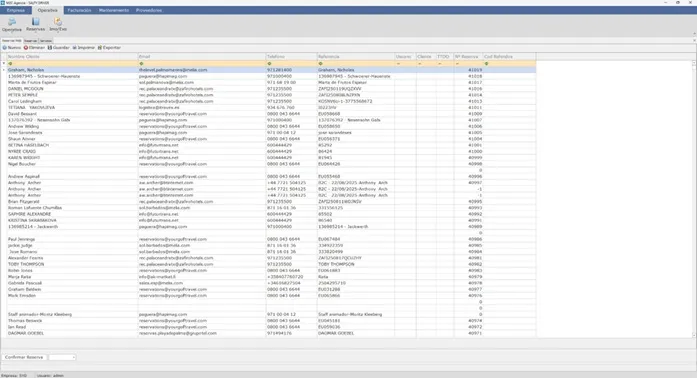Click the filter operator under Usuario column
697x378 pixels.
398,64
